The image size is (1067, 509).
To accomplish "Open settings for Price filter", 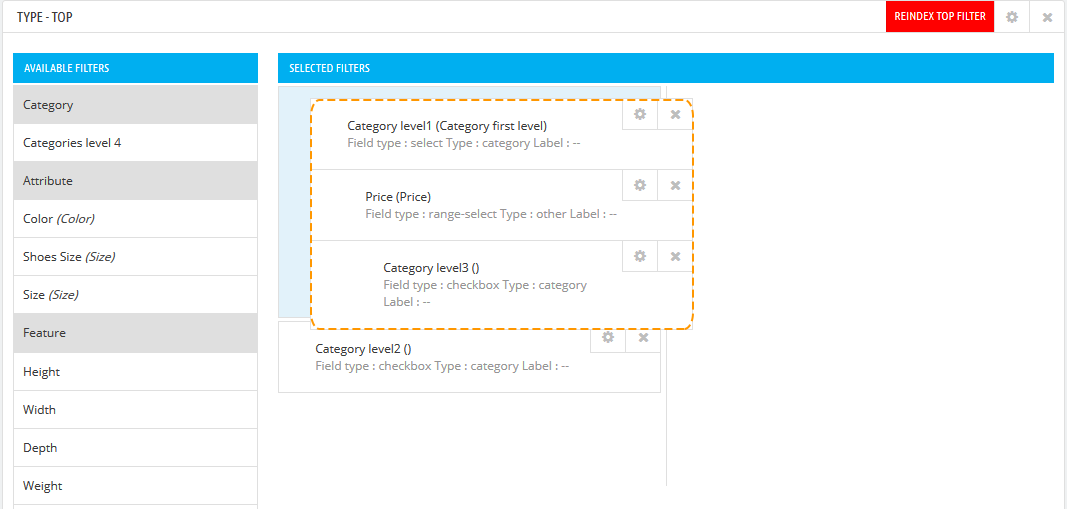I will [x=640, y=185].
